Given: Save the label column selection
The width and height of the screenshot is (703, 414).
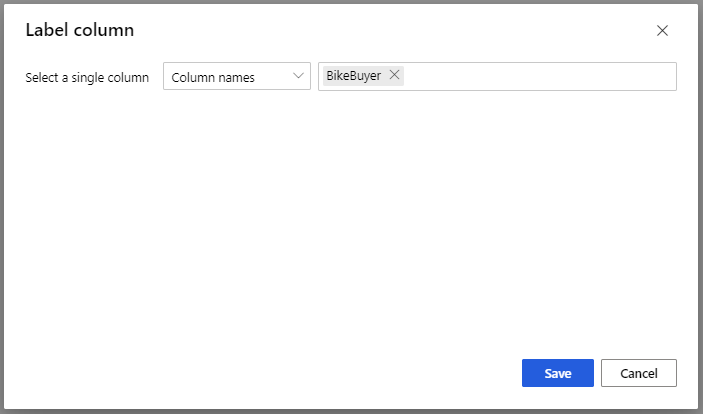Looking at the screenshot, I should (557, 373).
